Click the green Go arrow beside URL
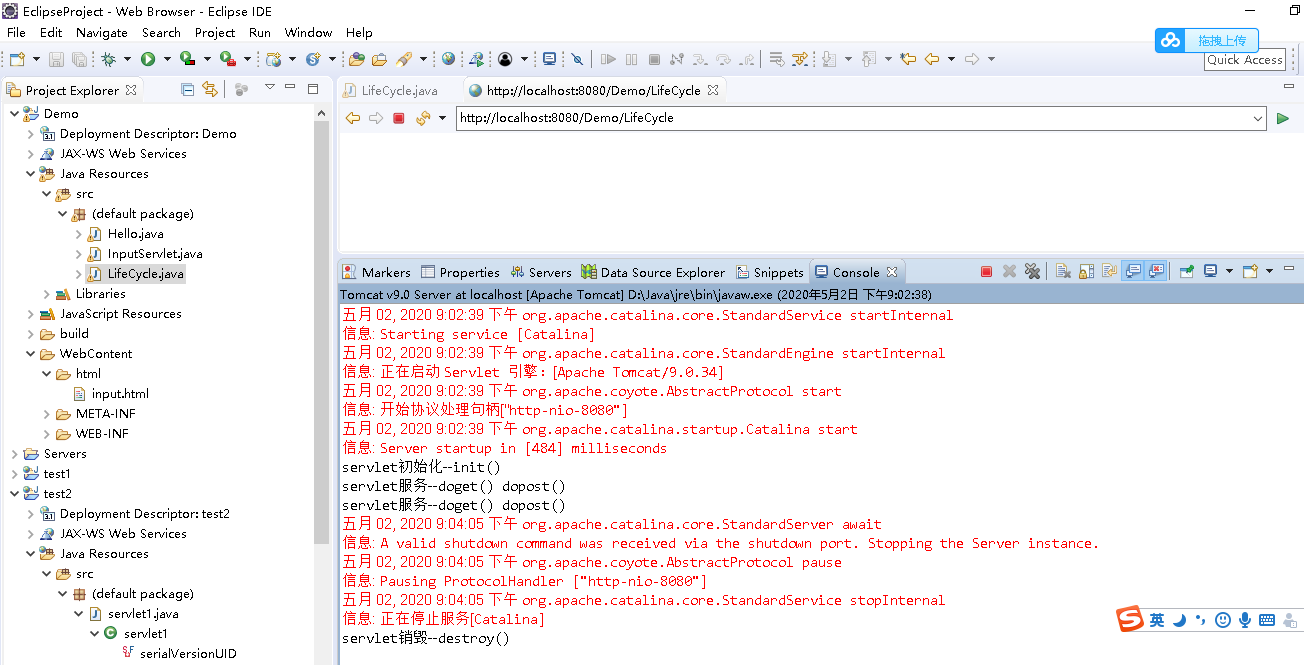This screenshot has width=1304, height=665. coord(1283,118)
